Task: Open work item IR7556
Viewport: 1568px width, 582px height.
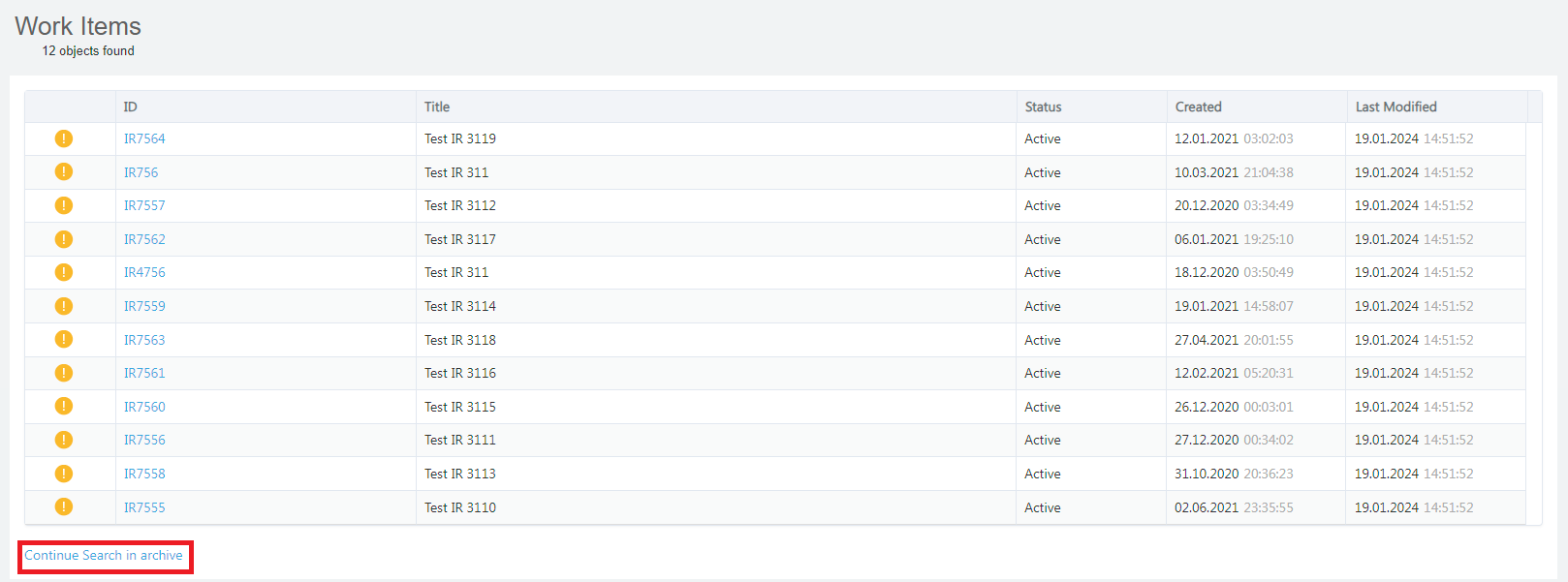Action: (x=144, y=440)
